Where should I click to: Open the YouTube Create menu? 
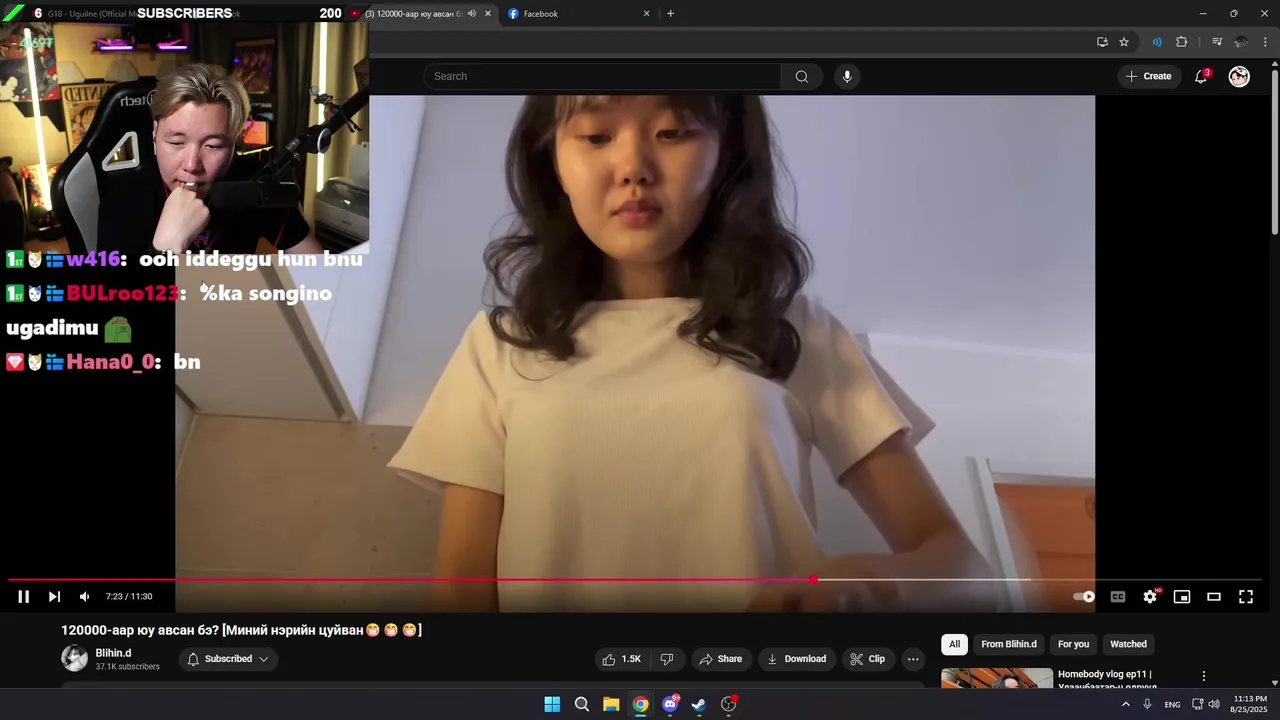point(1148,76)
